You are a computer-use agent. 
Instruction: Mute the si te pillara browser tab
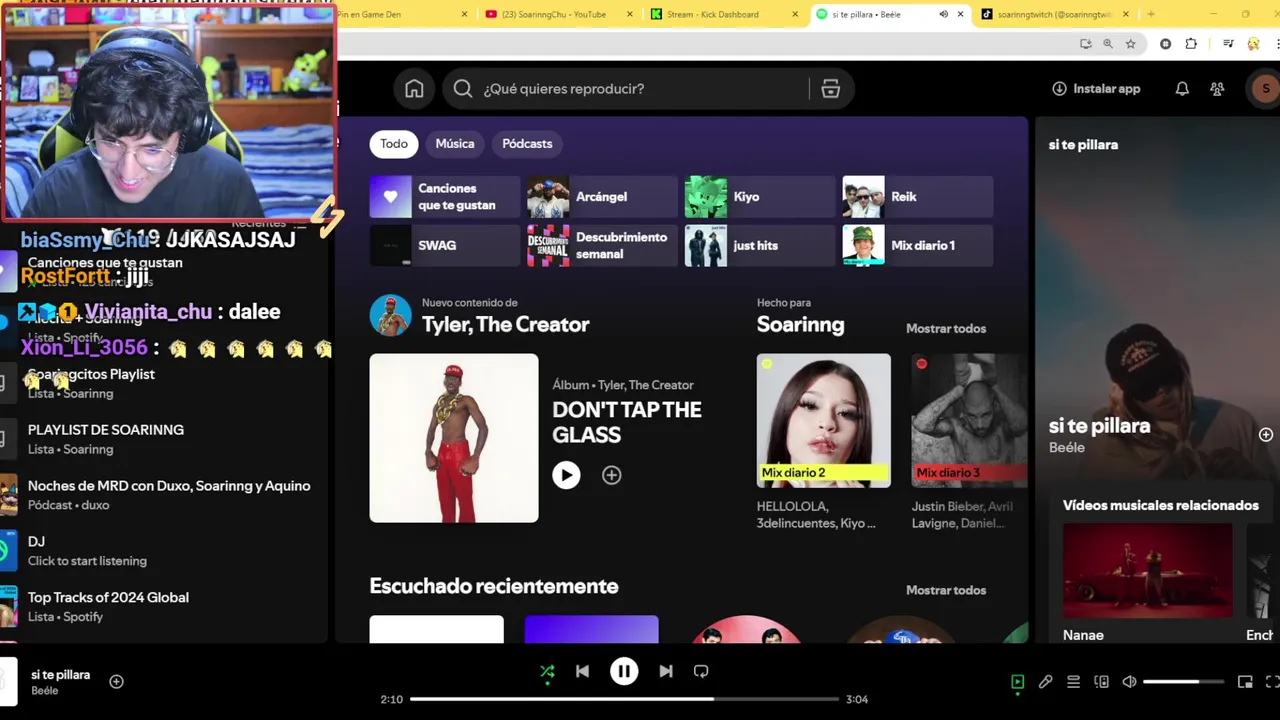click(943, 14)
